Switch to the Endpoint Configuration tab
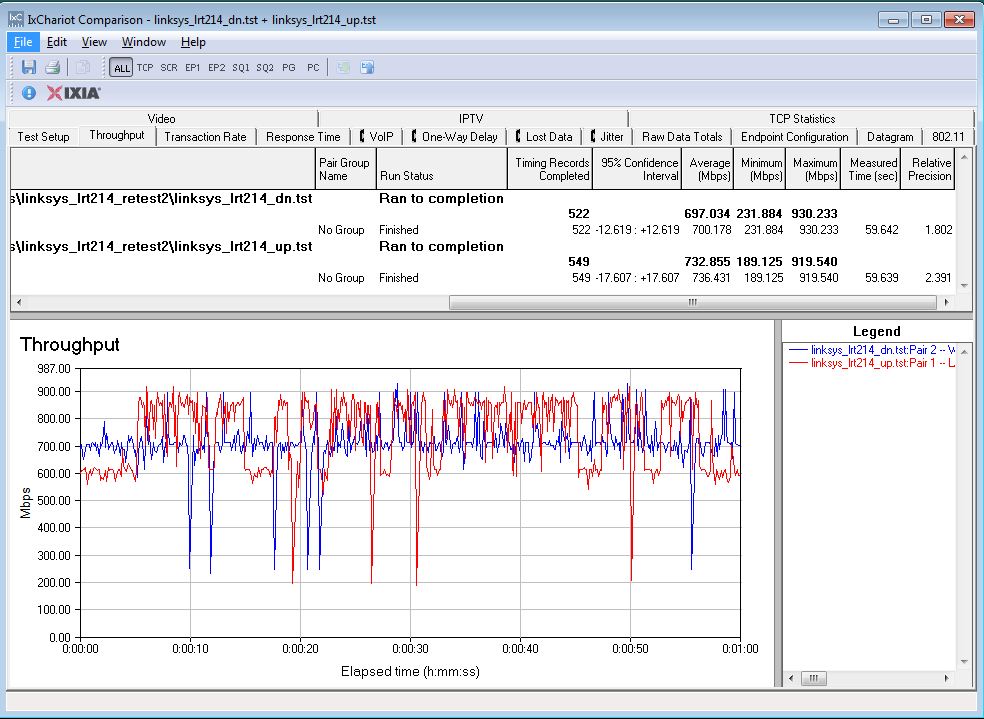984x719 pixels. 794,137
